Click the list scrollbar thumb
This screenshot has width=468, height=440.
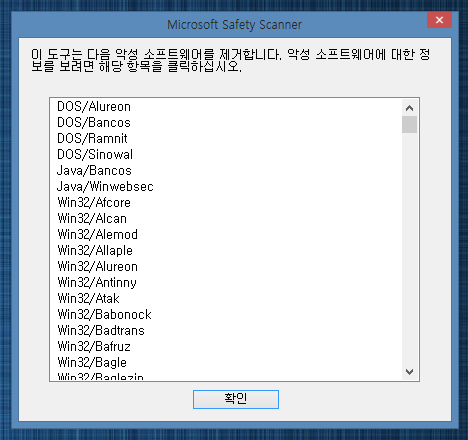(409, 125)
